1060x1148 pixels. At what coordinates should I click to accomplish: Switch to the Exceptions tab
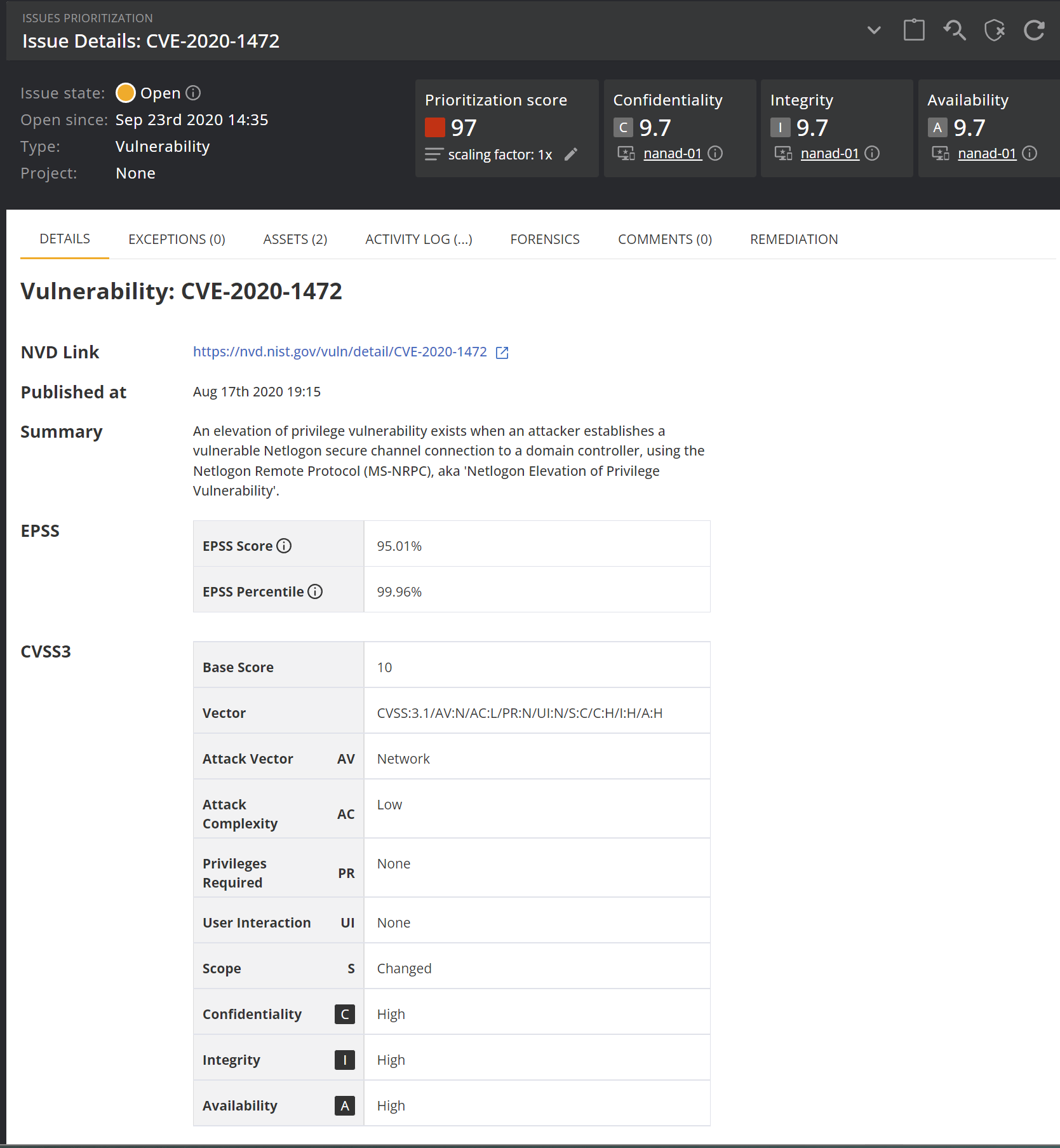(177, 240)
